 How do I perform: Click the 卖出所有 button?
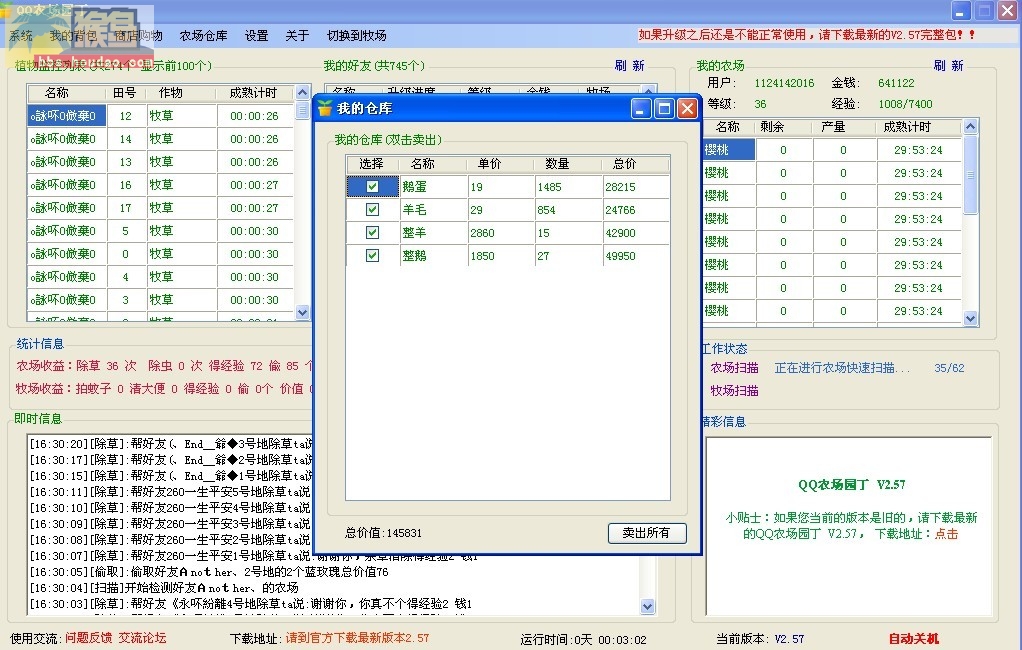pyautogui.click(x=647, y=533)
